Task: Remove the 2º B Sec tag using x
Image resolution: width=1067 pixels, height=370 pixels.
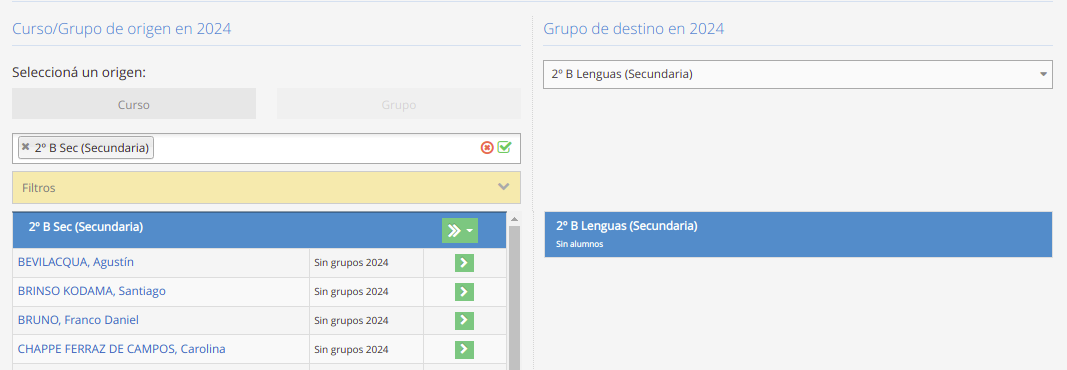Action: (25, 147)
